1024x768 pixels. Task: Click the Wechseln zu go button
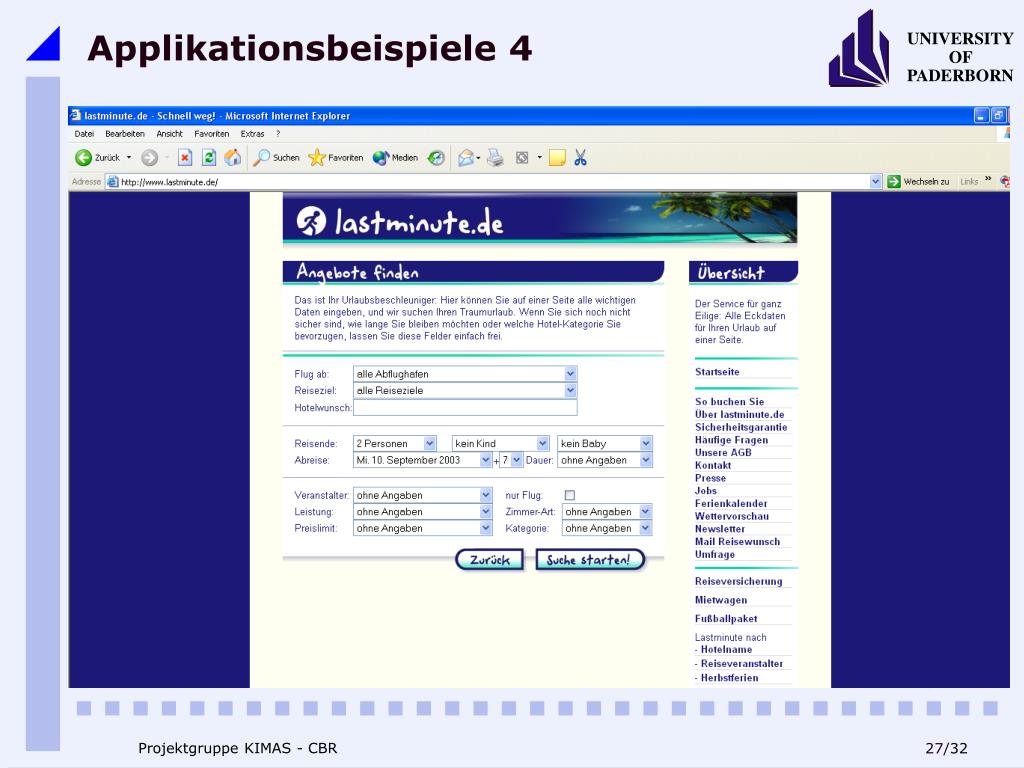(918, 182)
